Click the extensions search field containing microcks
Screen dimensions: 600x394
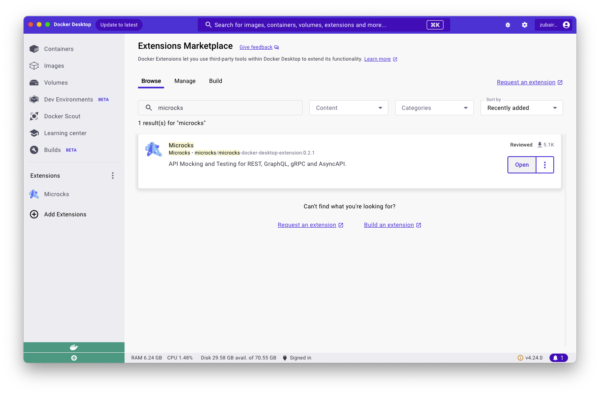coord(220,108)
